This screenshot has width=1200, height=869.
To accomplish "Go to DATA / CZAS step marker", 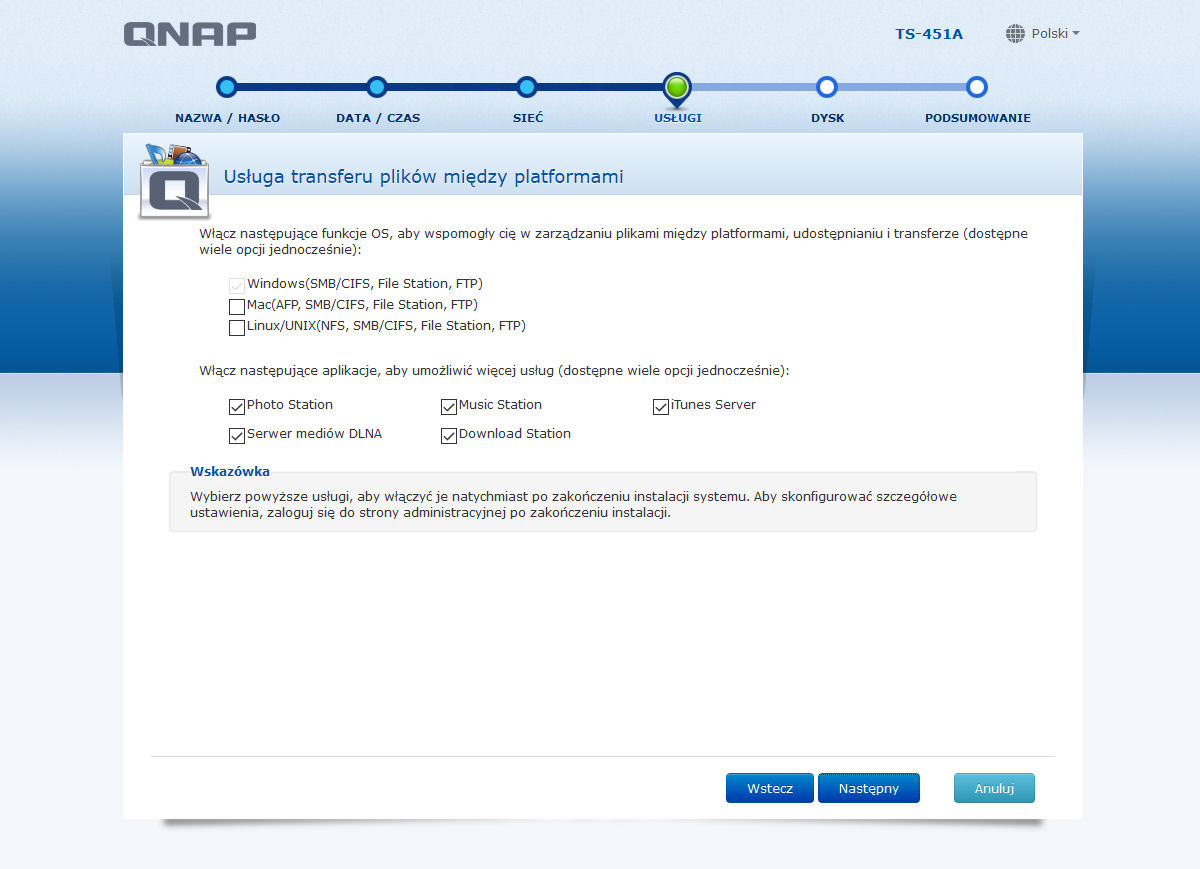I will pyautogui.click(x=377, y=87).
